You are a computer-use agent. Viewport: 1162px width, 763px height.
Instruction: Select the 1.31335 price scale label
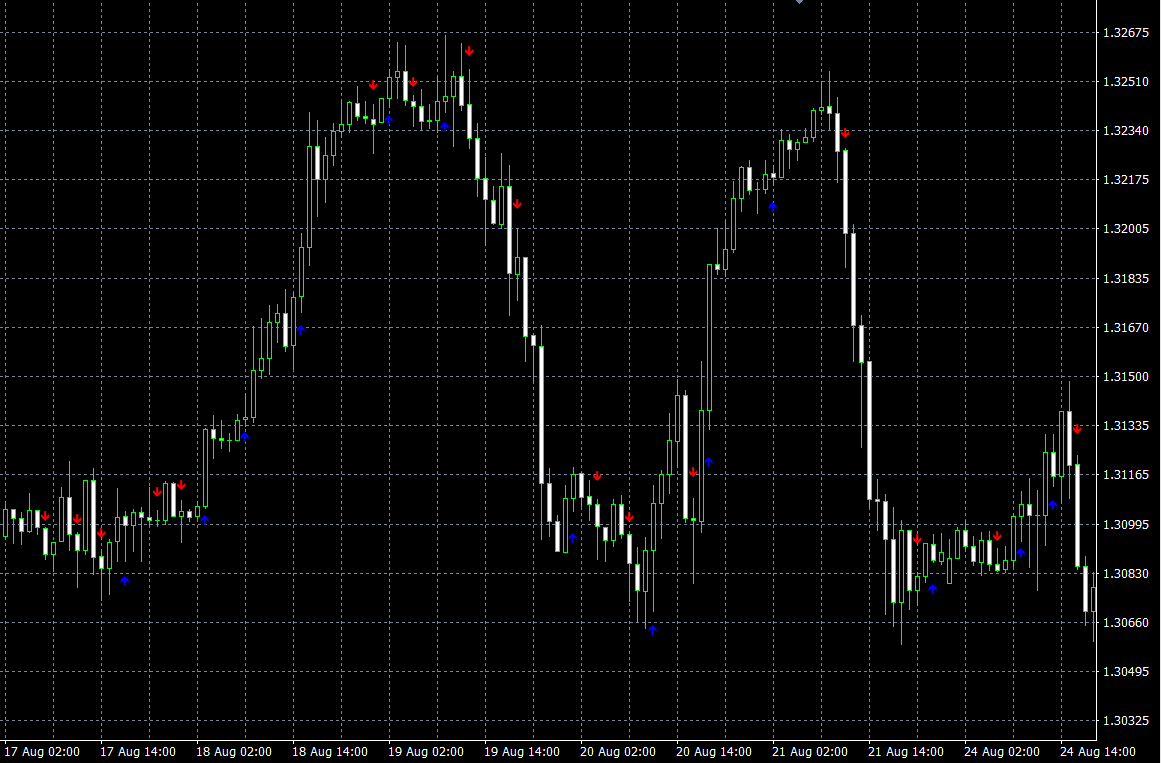tap(1126, 425)
